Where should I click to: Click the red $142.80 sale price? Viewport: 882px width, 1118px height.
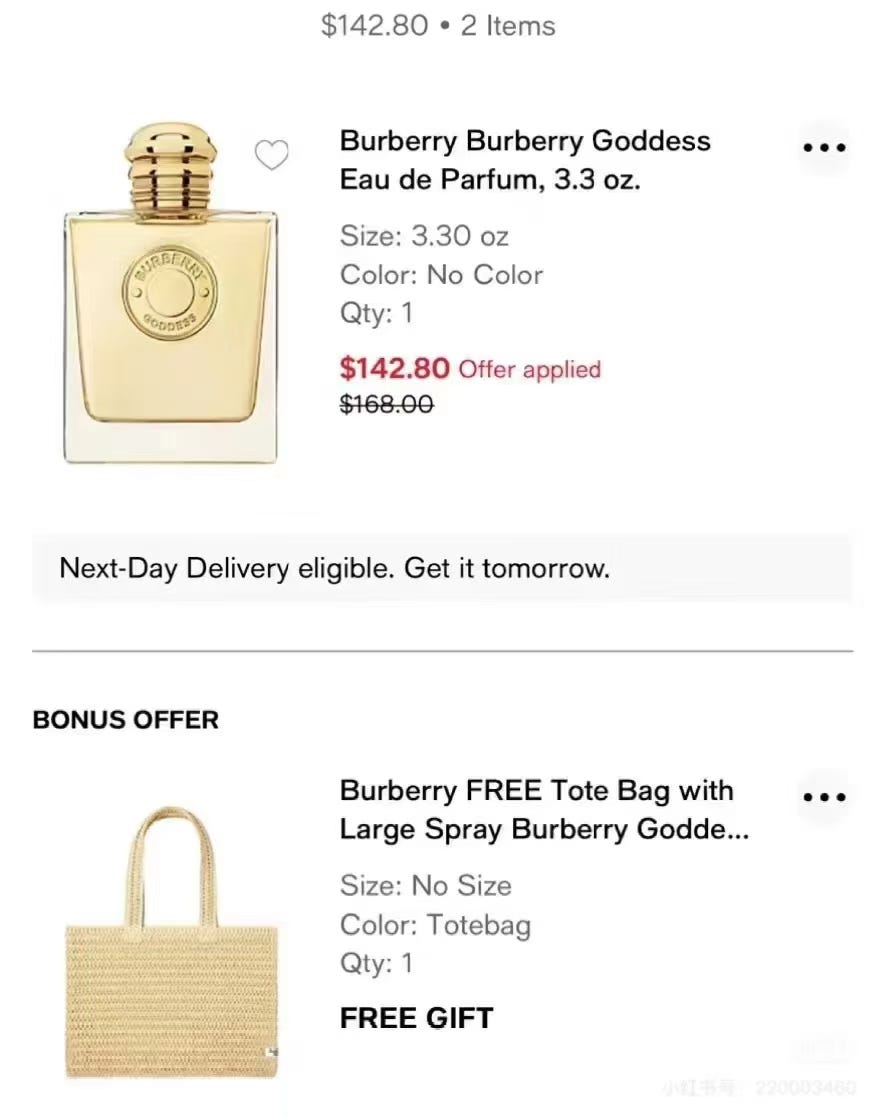tap(395, 368)
